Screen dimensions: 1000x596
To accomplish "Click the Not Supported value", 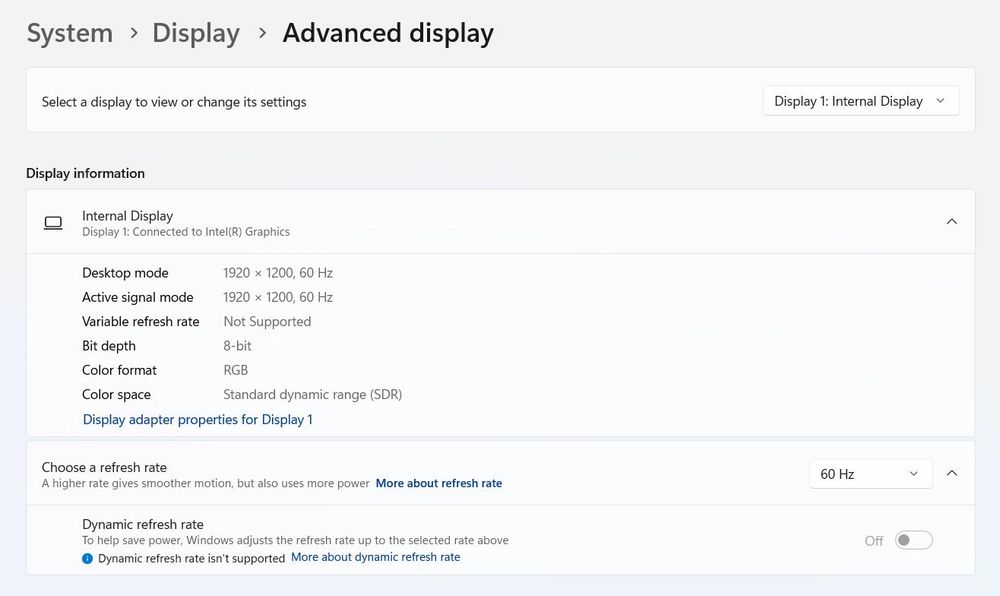I will click(267, 321).
